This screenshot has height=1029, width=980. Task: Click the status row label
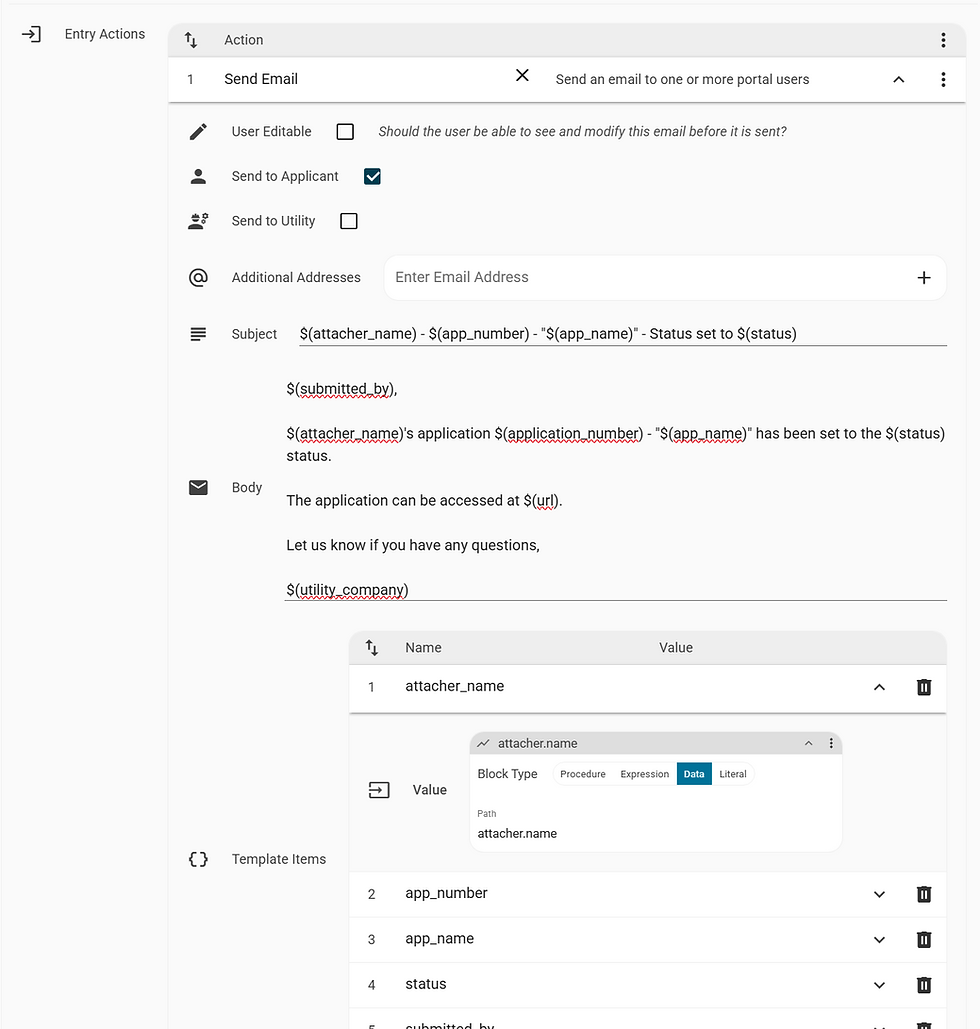point(426,984)
